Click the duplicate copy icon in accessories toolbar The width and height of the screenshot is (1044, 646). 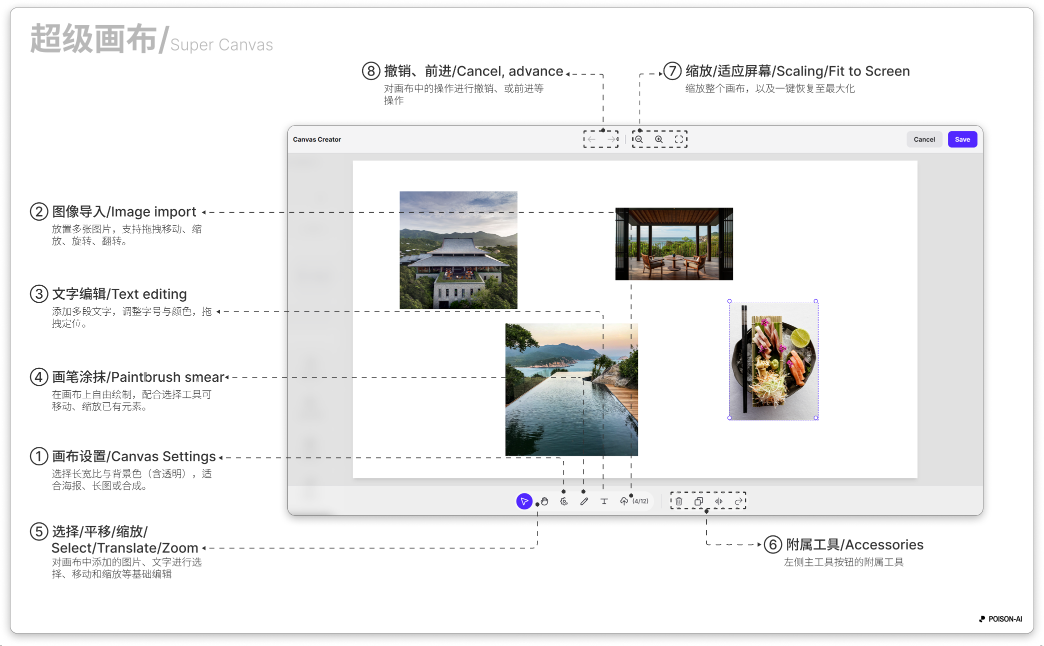point(697,501)
